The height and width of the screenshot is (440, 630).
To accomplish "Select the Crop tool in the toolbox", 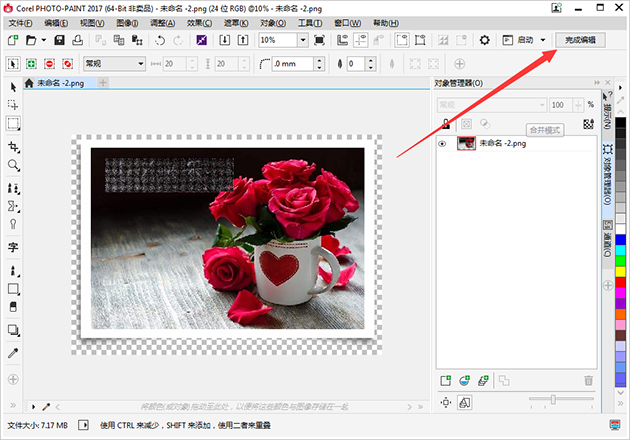I will (x=13, y=146).
